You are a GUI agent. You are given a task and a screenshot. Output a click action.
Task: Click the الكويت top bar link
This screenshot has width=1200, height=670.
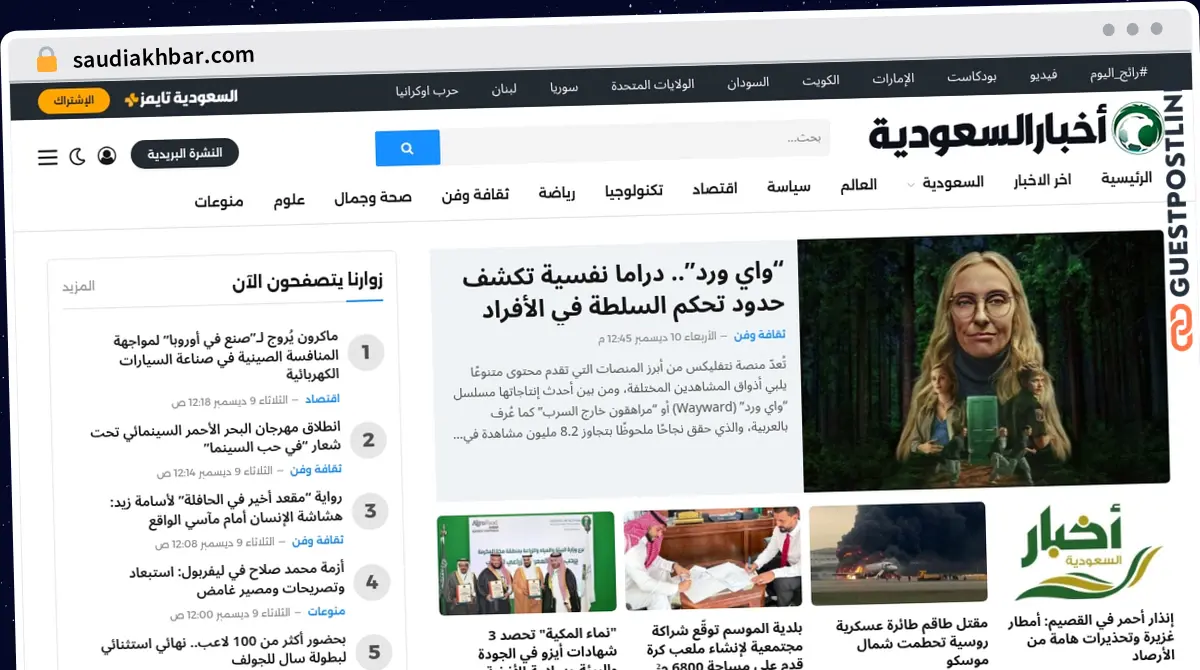pos(820,81)
